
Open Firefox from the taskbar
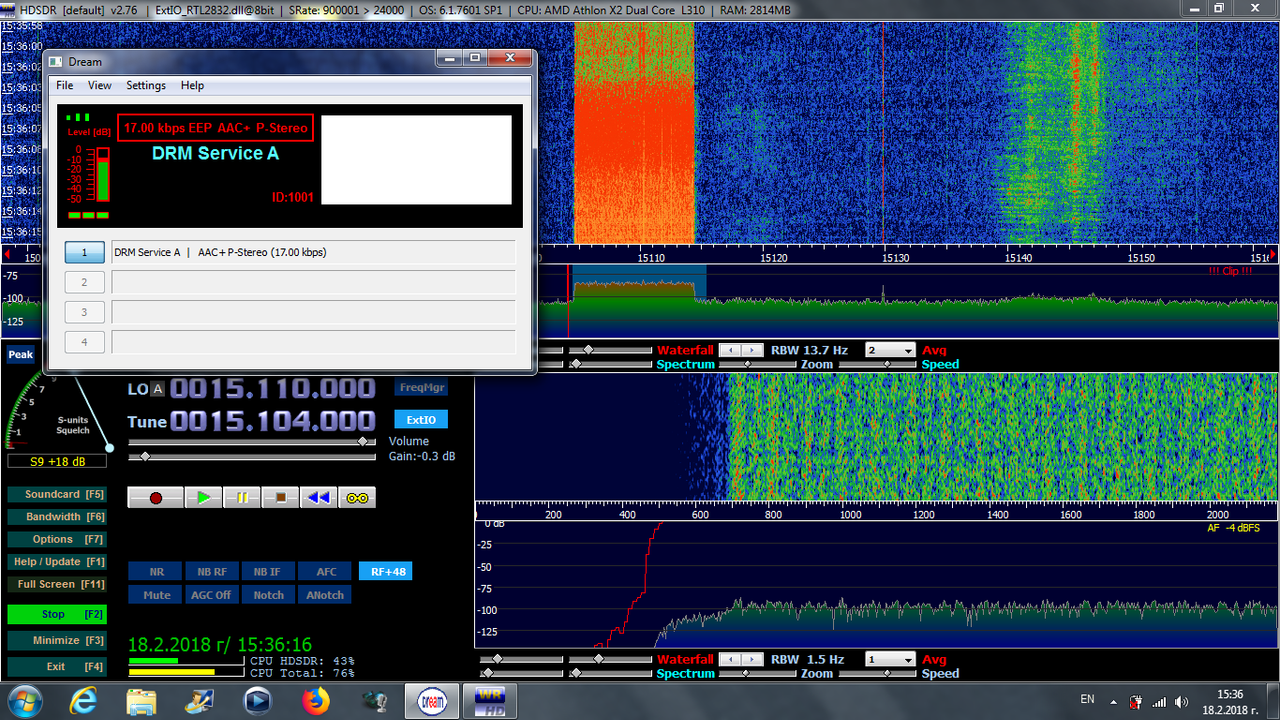point(316,701)
